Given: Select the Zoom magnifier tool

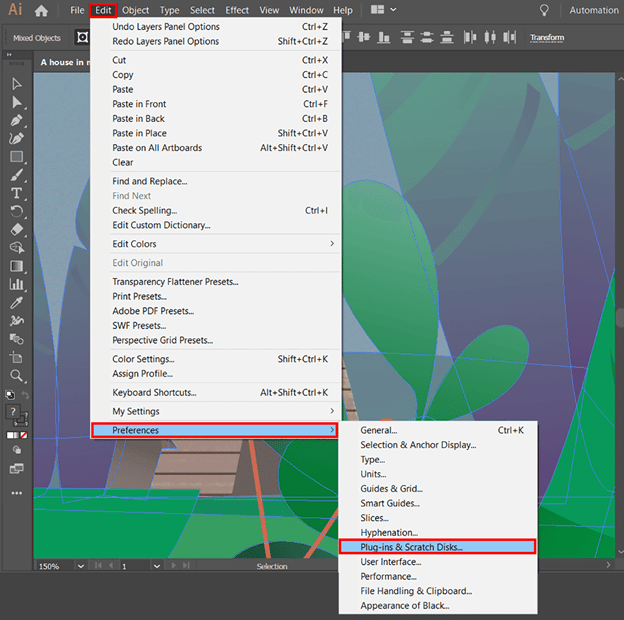Looking at the screenshot, I should point(17,376).
